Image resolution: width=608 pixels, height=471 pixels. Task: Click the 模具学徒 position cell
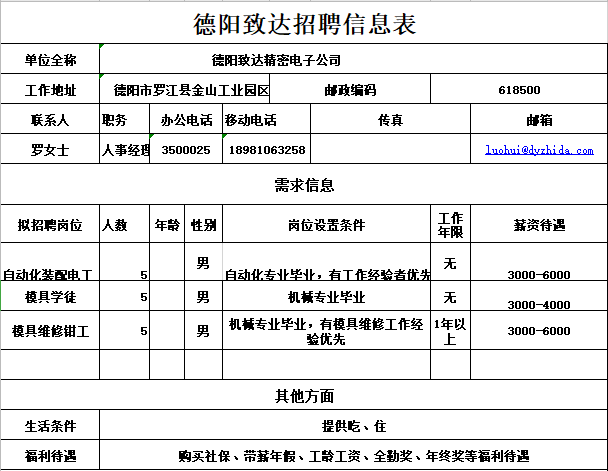pos(50,297)
